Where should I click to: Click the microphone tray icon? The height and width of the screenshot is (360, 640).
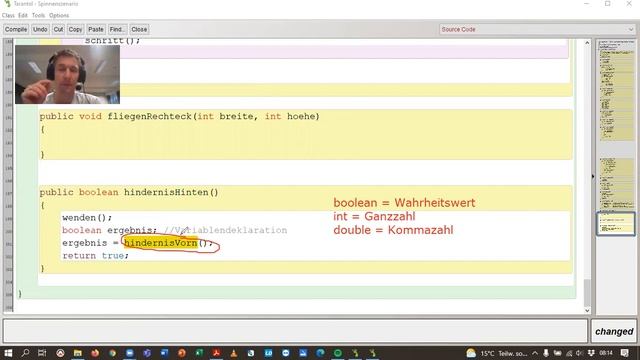[546, 353]
